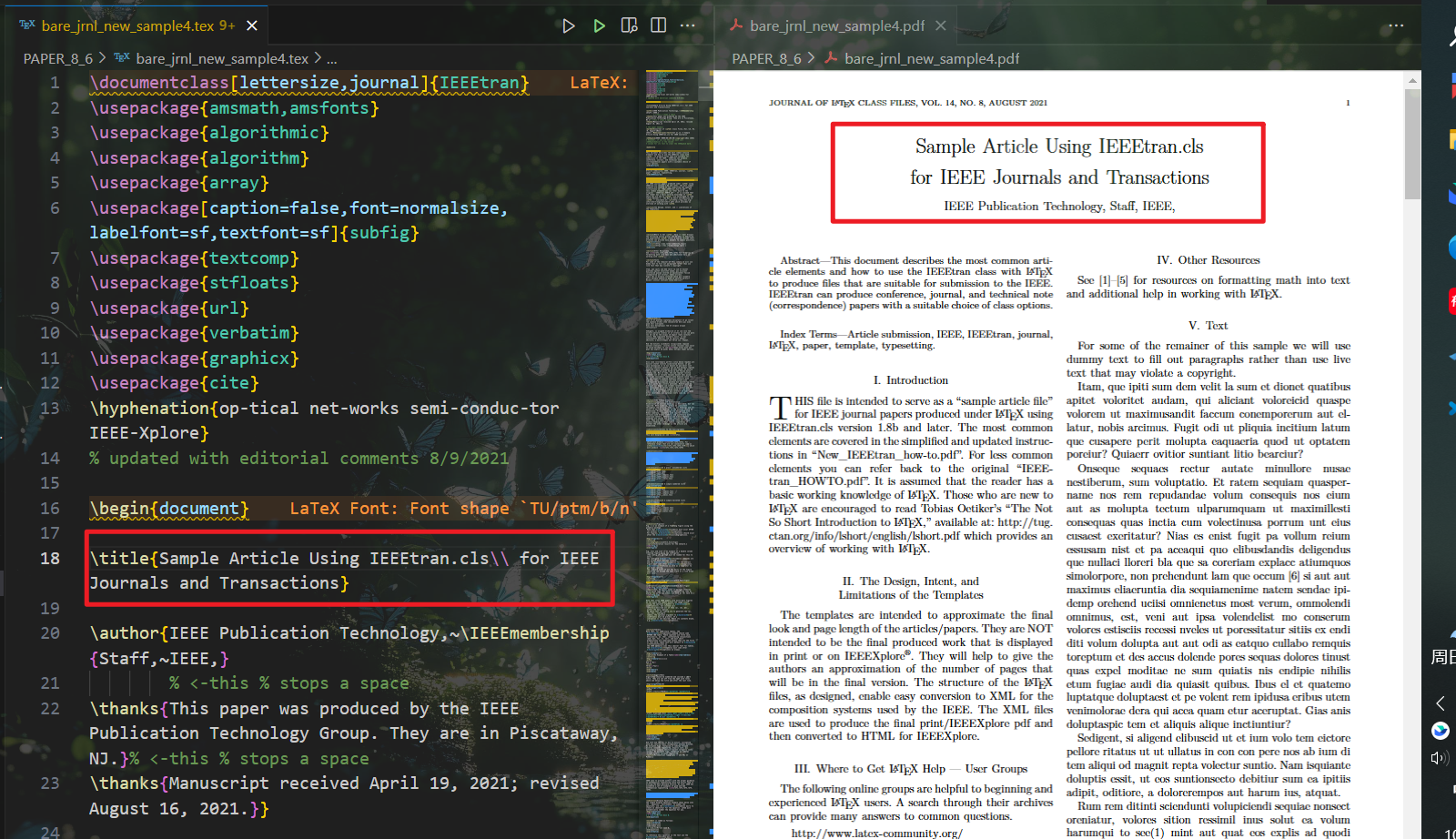The width and height of the screenshot is (1456, 839).
Task: Click the \begin{document} line
Action: [169, 509]
